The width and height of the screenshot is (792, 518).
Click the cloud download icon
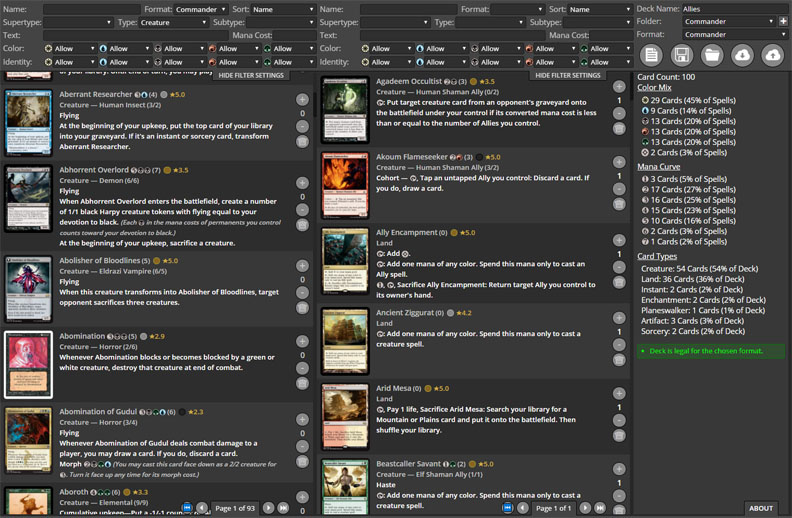742,55
